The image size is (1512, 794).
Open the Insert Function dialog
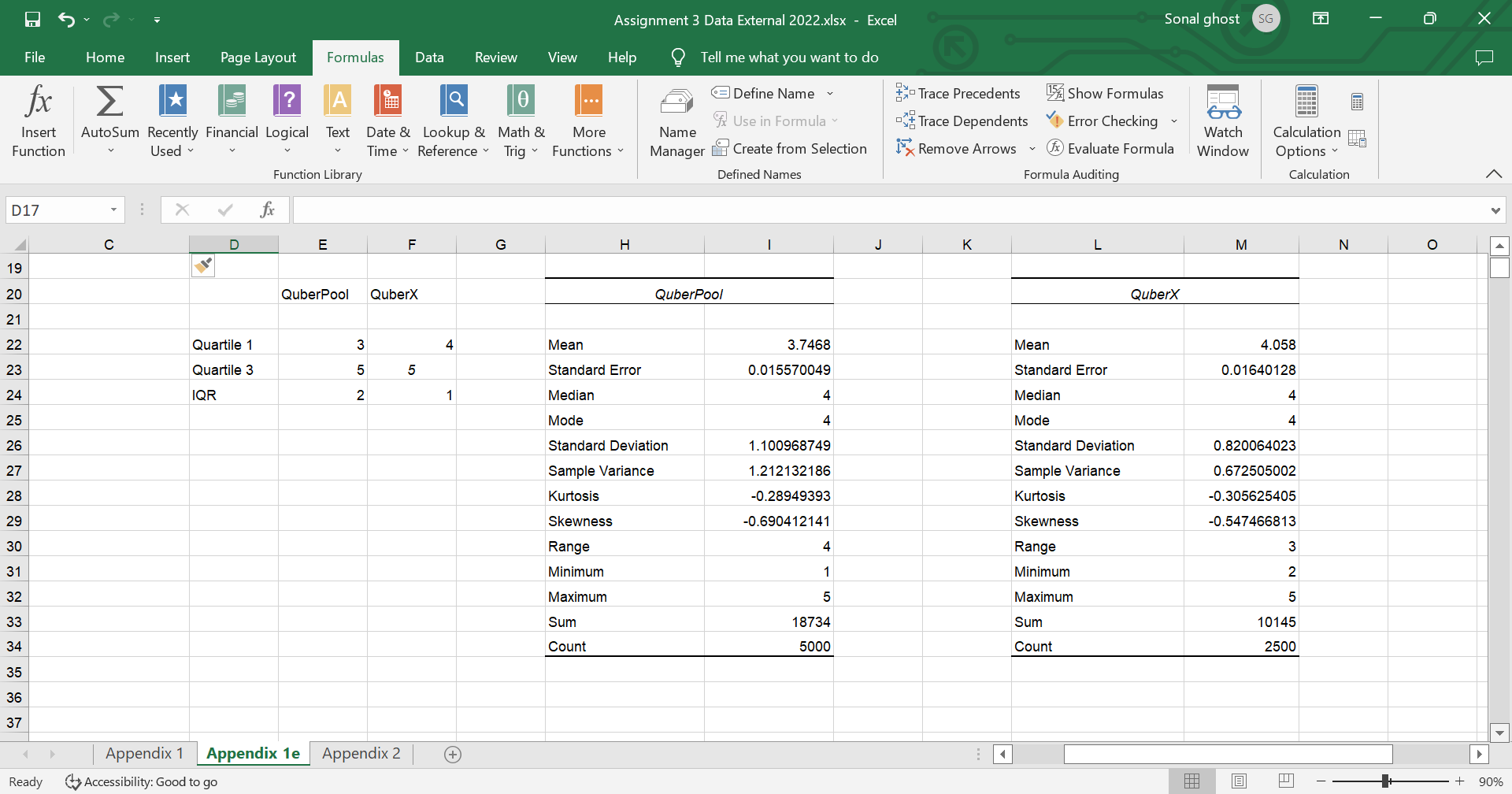[x=38, y=120]
